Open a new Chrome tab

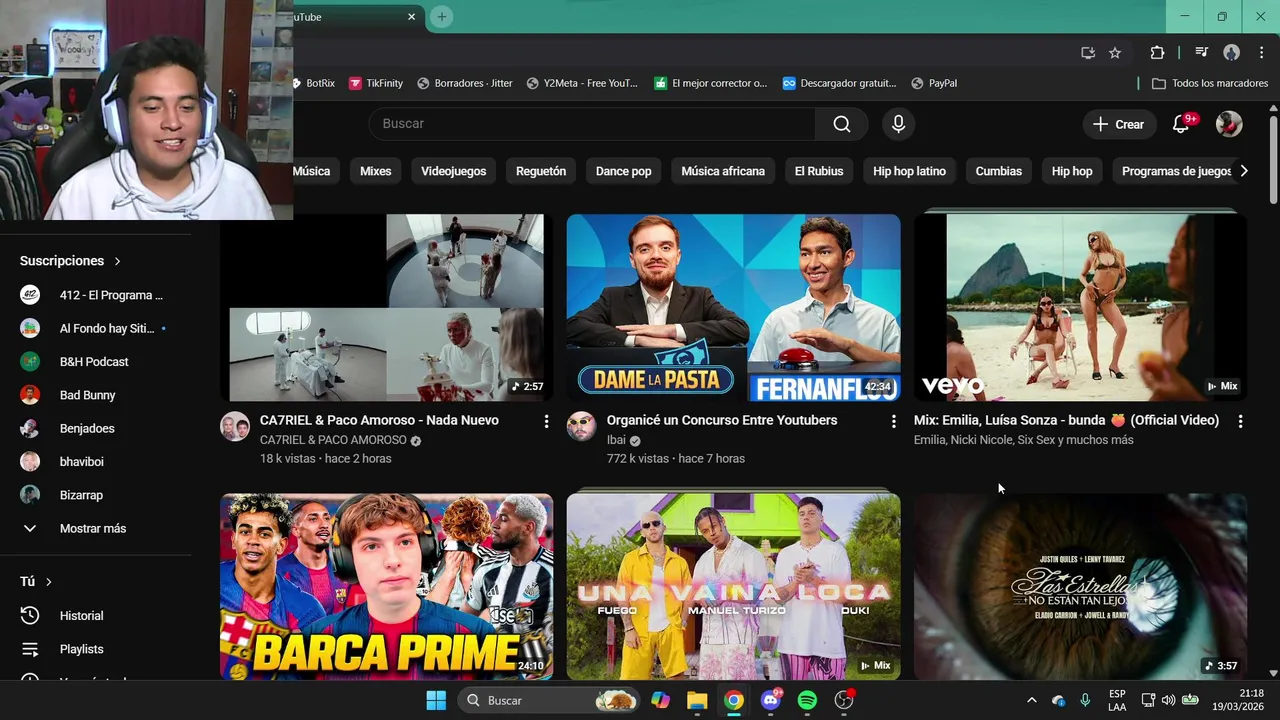[442, 17]
